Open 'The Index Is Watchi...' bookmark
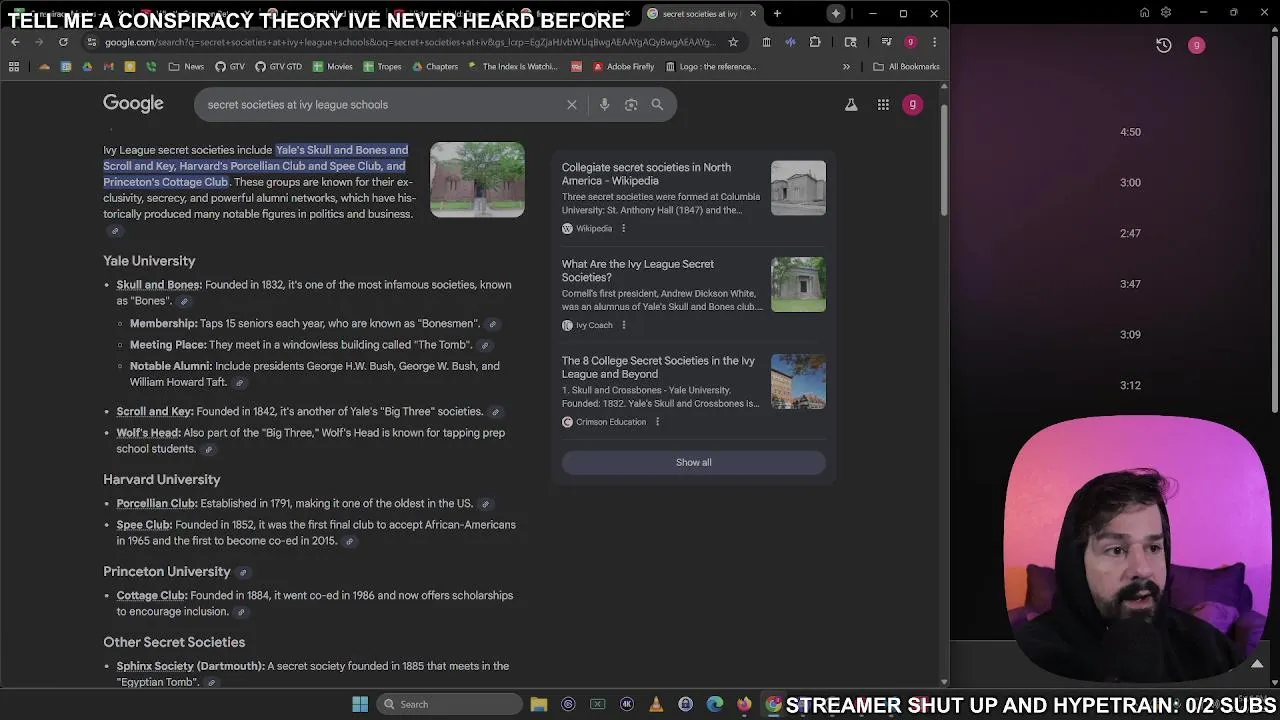1280x720 pixels. (512, 67)
